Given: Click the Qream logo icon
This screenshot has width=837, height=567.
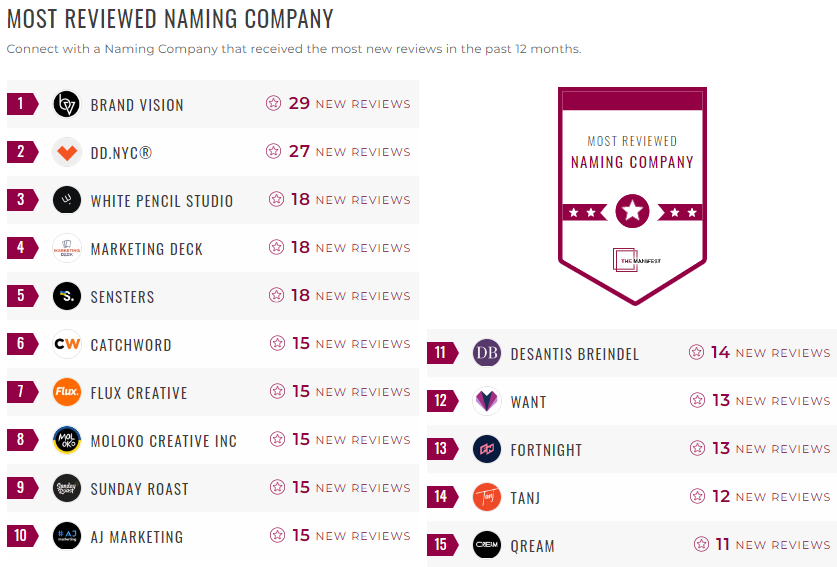Looking at the screenshot, I should pos(487,545).
